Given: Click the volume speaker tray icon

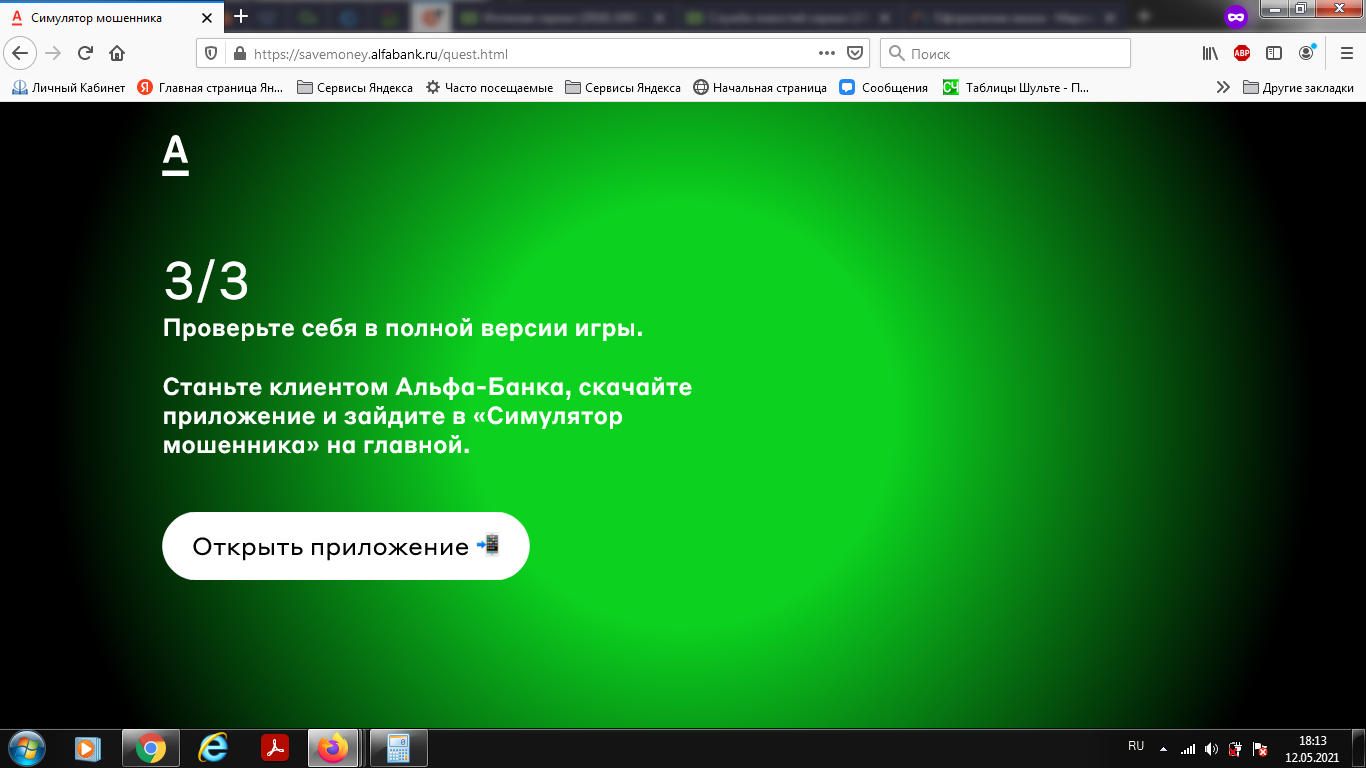Looking at the screenshot, I should [1211, 749].
